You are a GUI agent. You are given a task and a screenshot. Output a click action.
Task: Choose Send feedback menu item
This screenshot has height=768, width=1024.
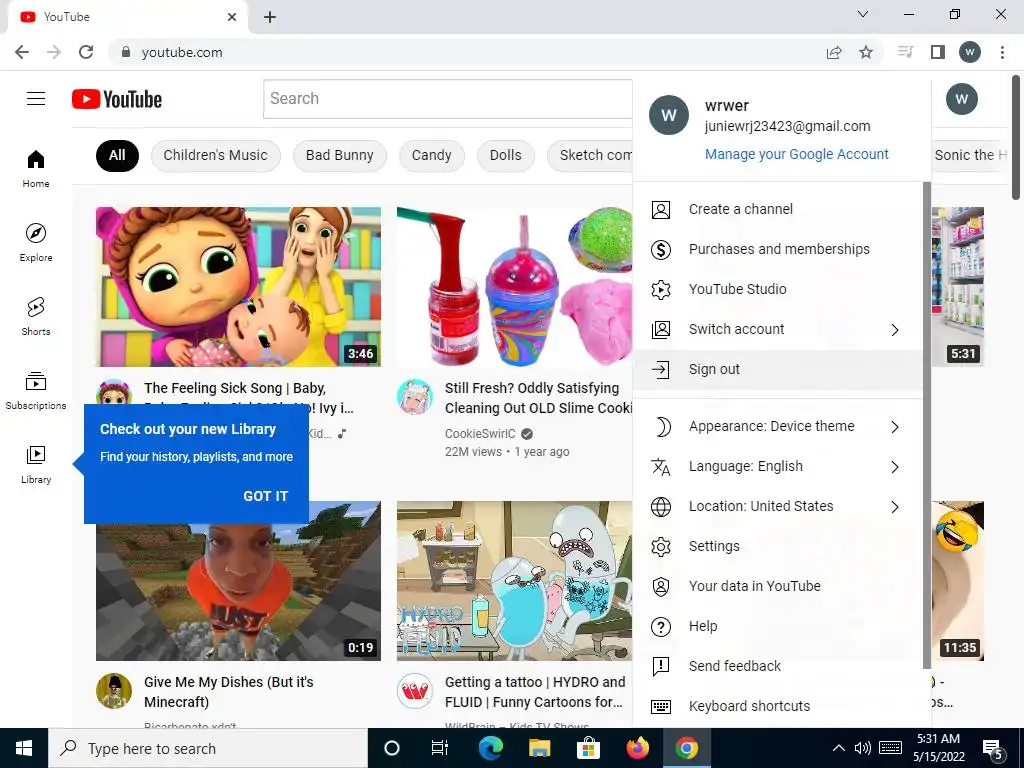(778, 666)
